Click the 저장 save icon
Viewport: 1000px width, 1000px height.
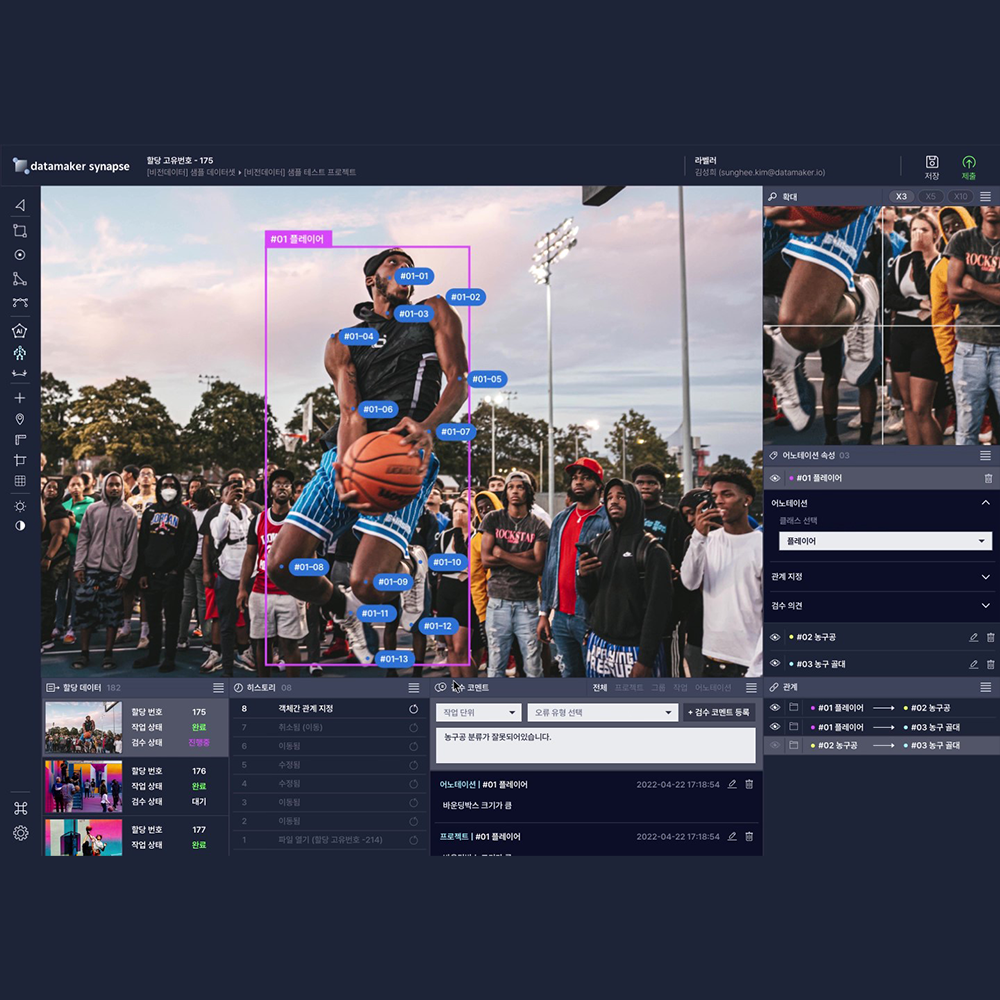[932, 166]
